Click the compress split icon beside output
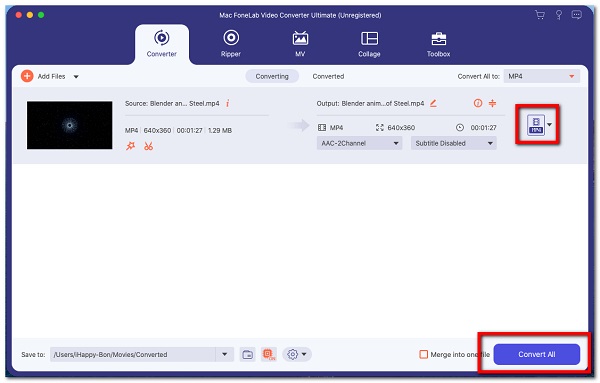 coord(492,103)
